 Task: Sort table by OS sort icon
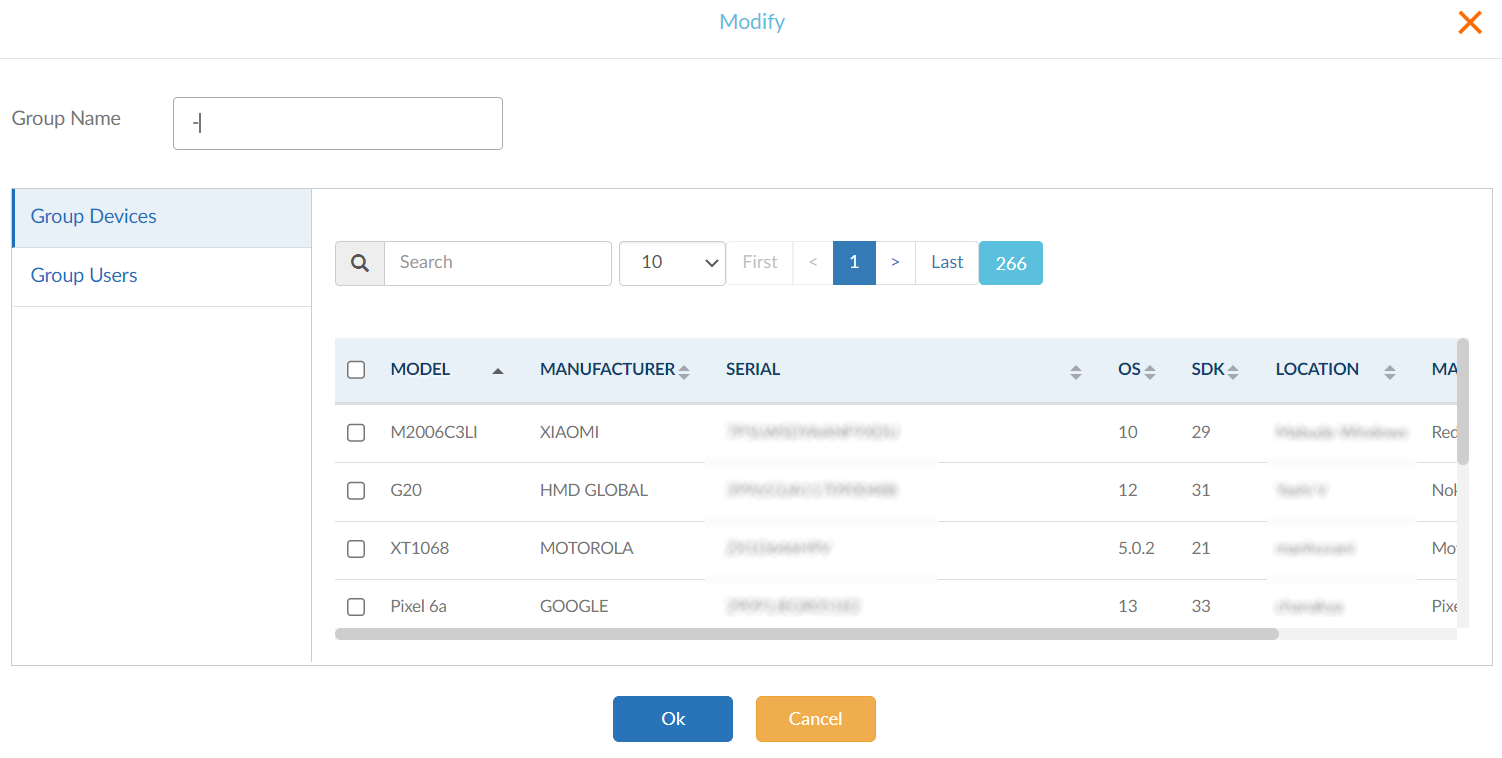click(1150, 372)
